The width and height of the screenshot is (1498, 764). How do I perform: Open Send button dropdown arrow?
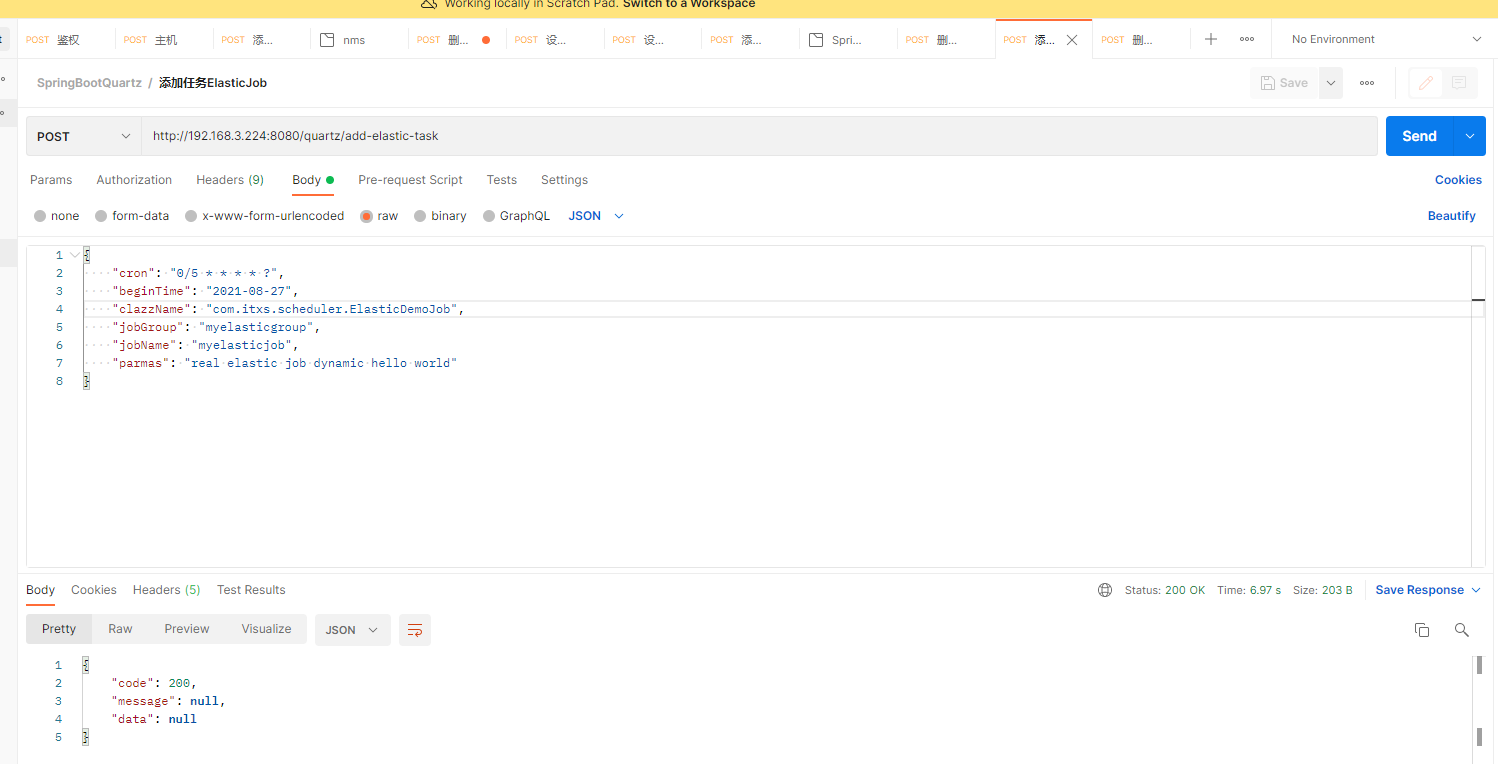pyautogui.click(x=1469, y=136)
